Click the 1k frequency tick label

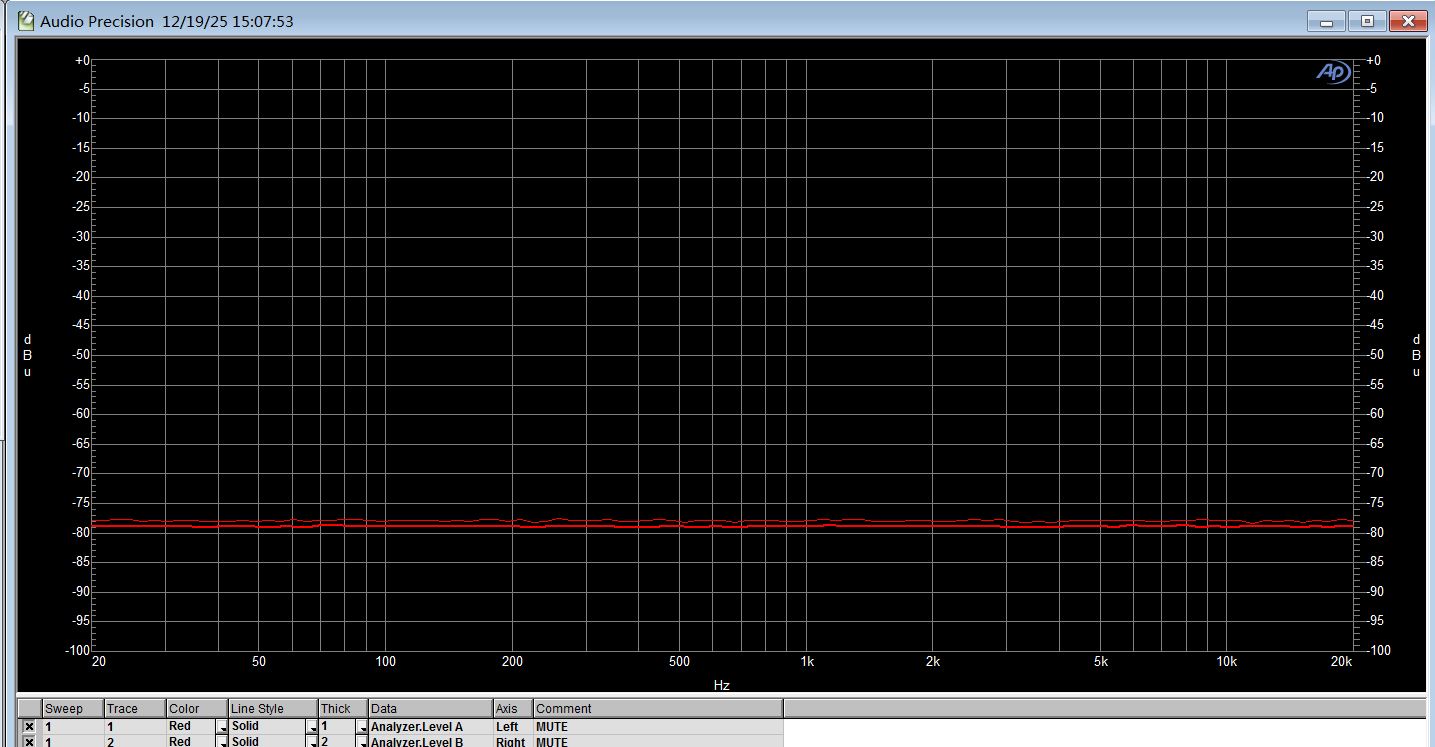click(807, 662)
